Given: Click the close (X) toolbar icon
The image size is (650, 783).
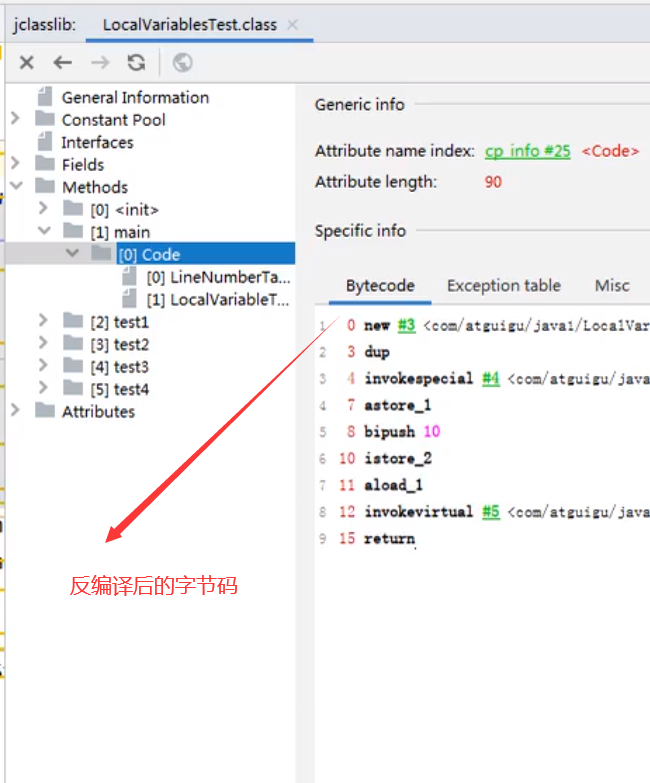Looking at the screenshot, I should (26, 62).
